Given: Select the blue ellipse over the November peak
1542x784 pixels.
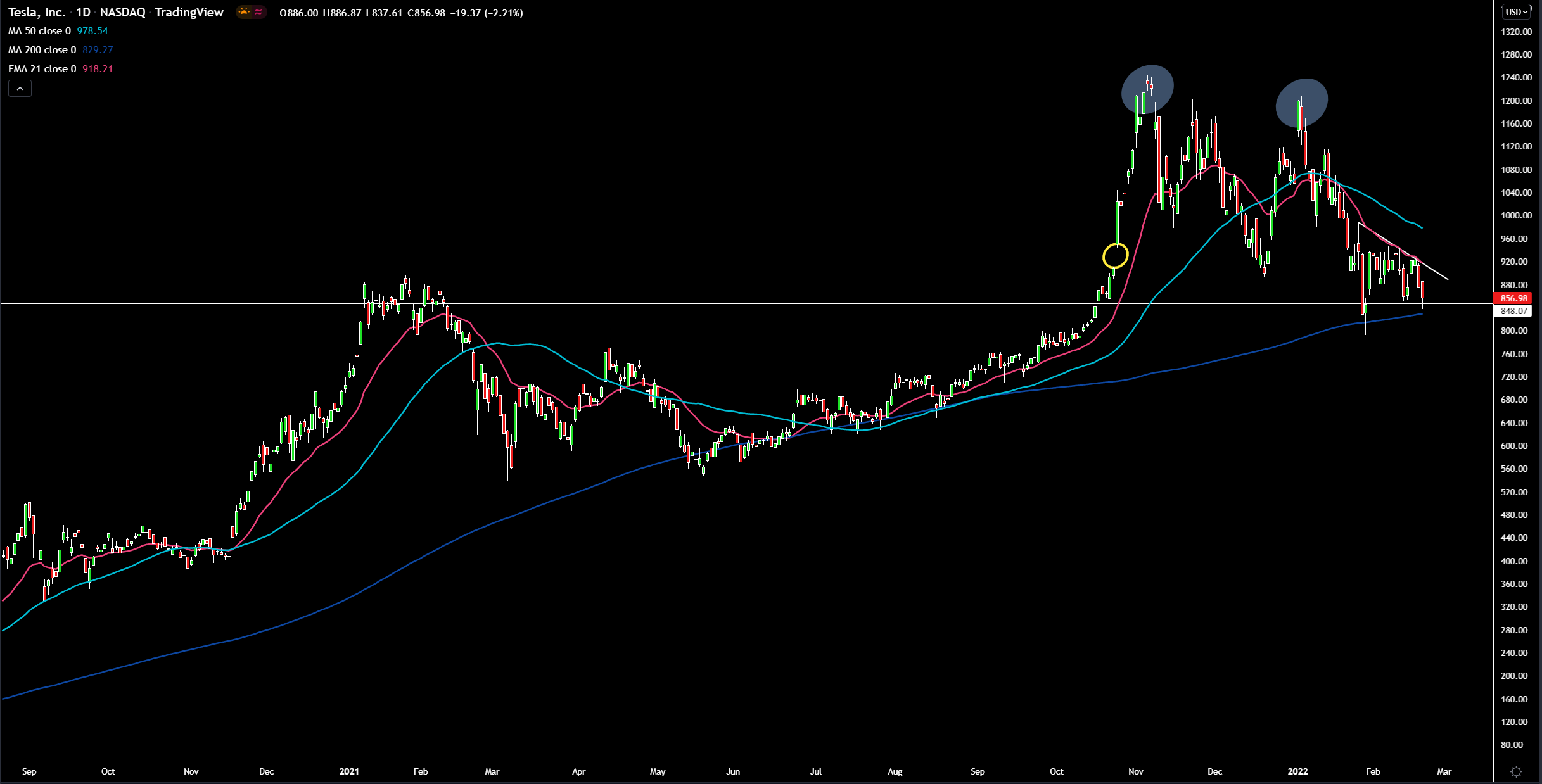Looking at the screenshot, I should [1147, 89].
